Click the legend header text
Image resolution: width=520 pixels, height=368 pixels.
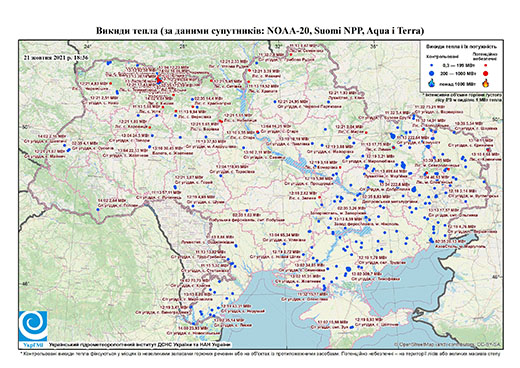[462, 47]
